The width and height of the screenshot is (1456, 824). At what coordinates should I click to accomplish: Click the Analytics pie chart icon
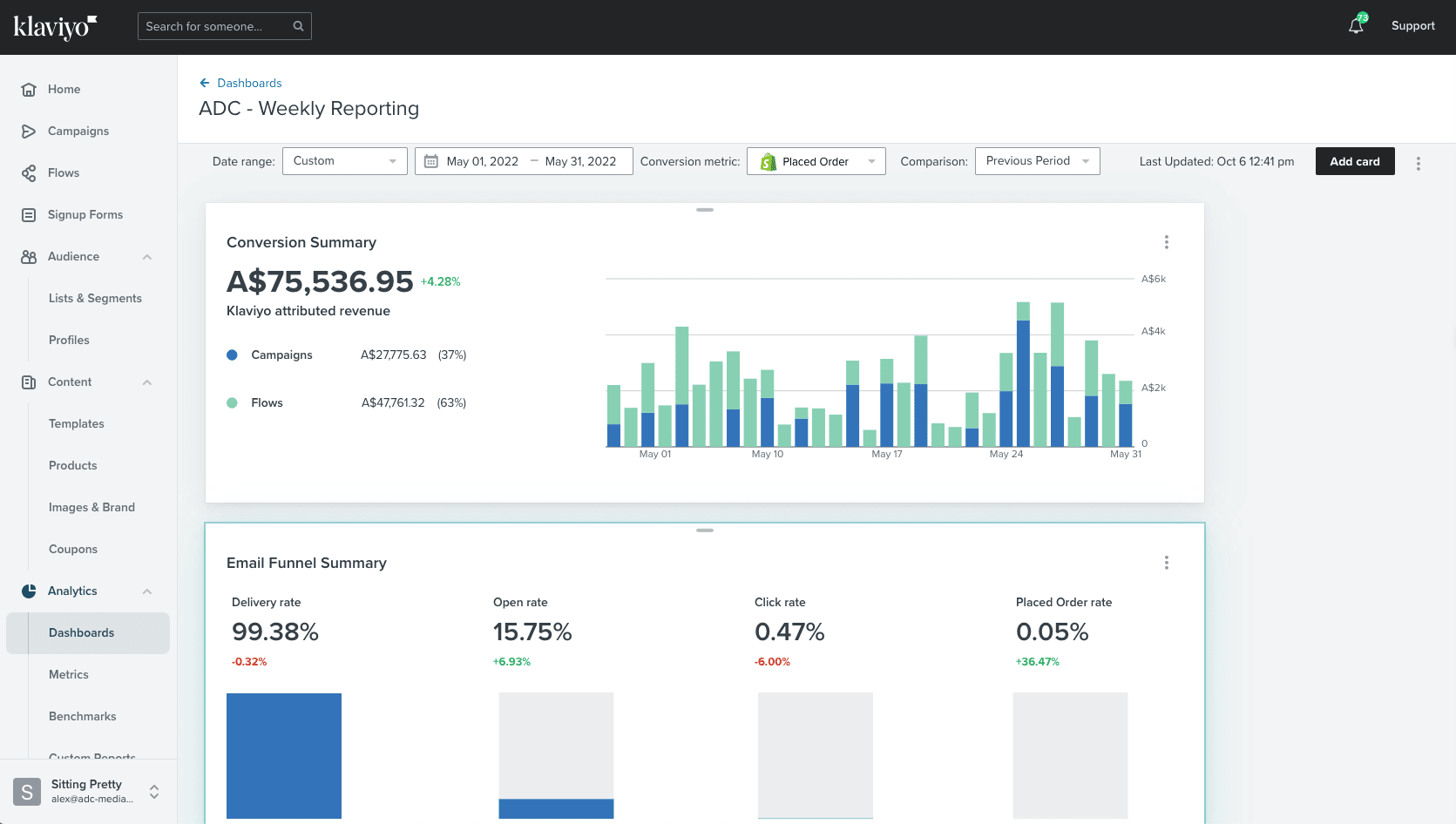tap(29, 591)
